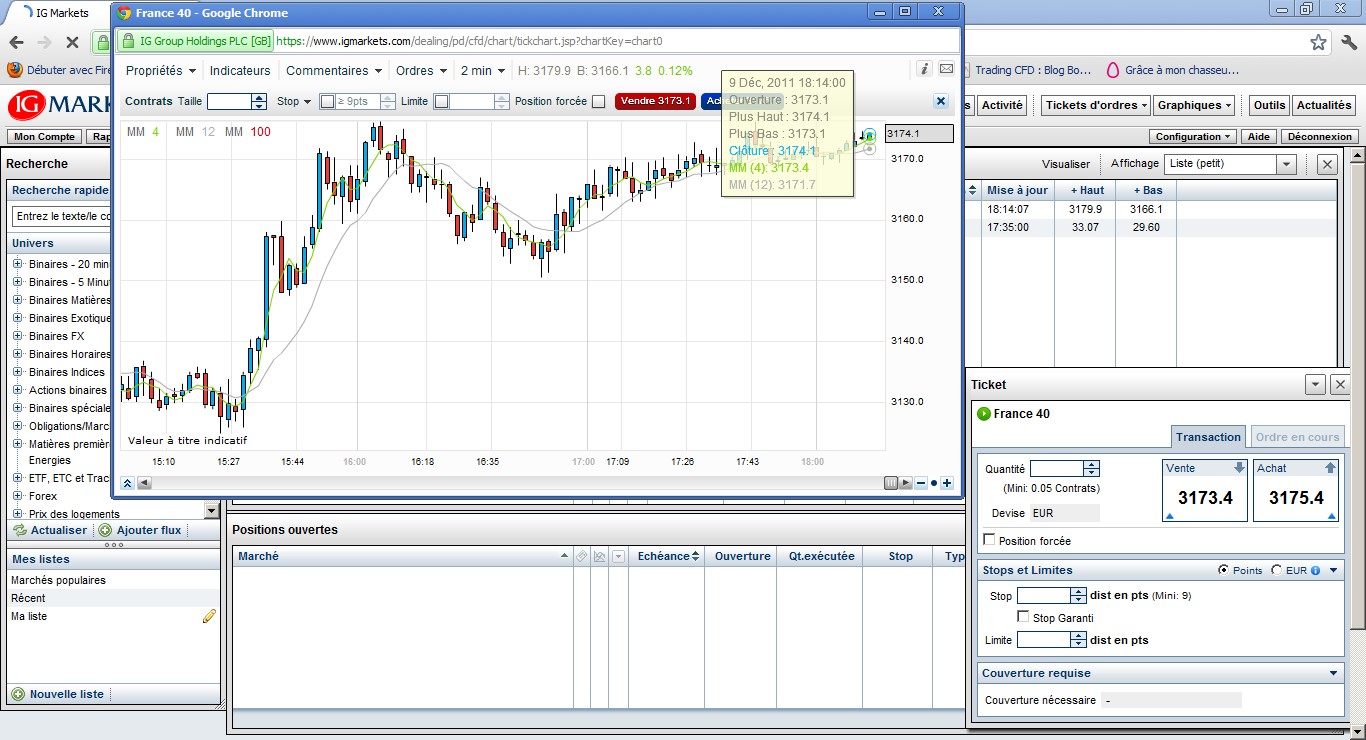
Task: Collapse chart with double-chevron icon
Action: (x=128, y=483)
